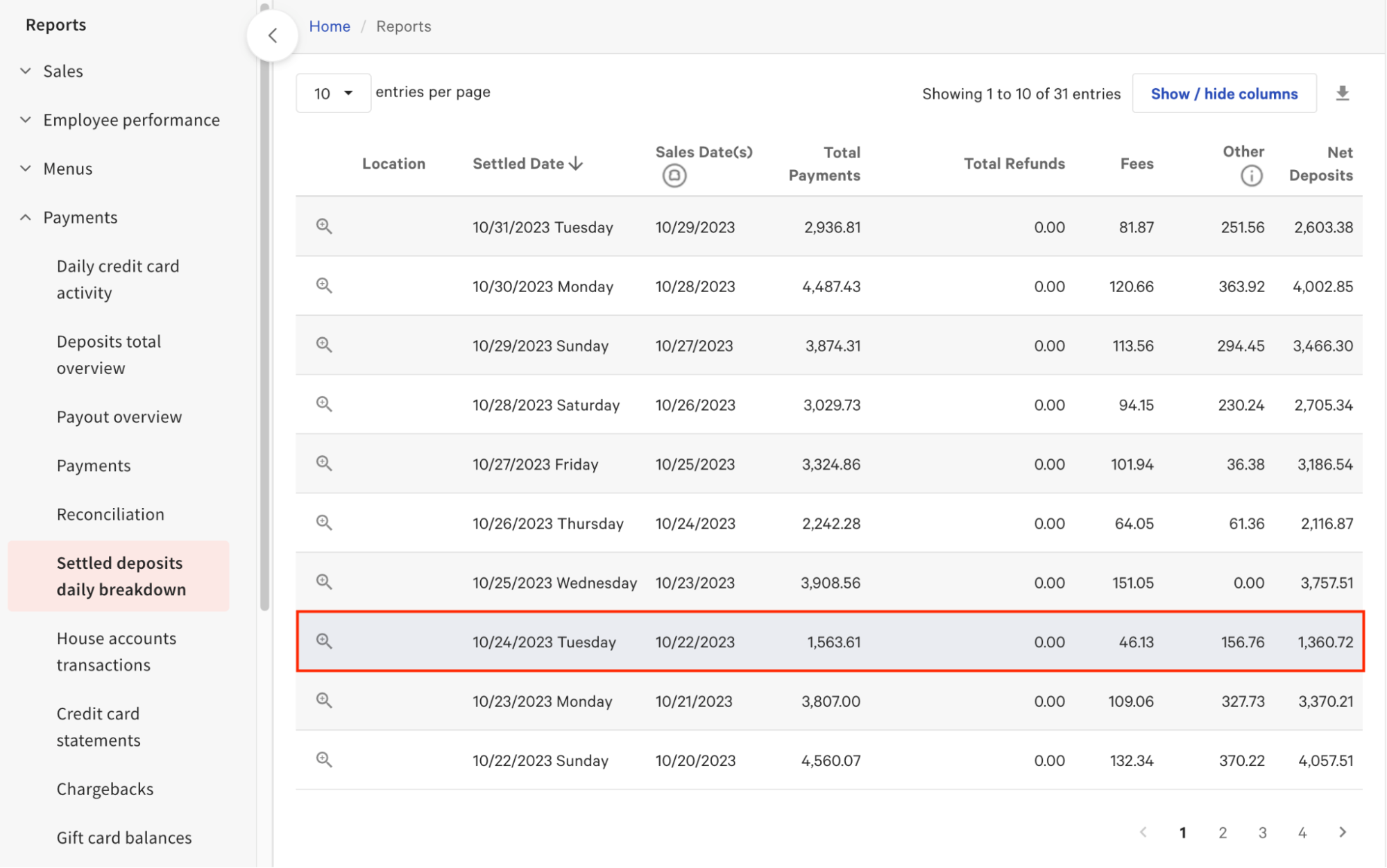Image resolution: width=1387 pixels, height=868 pixels.
Task: Go to page 3 of results
Action: click(1262, 832)
